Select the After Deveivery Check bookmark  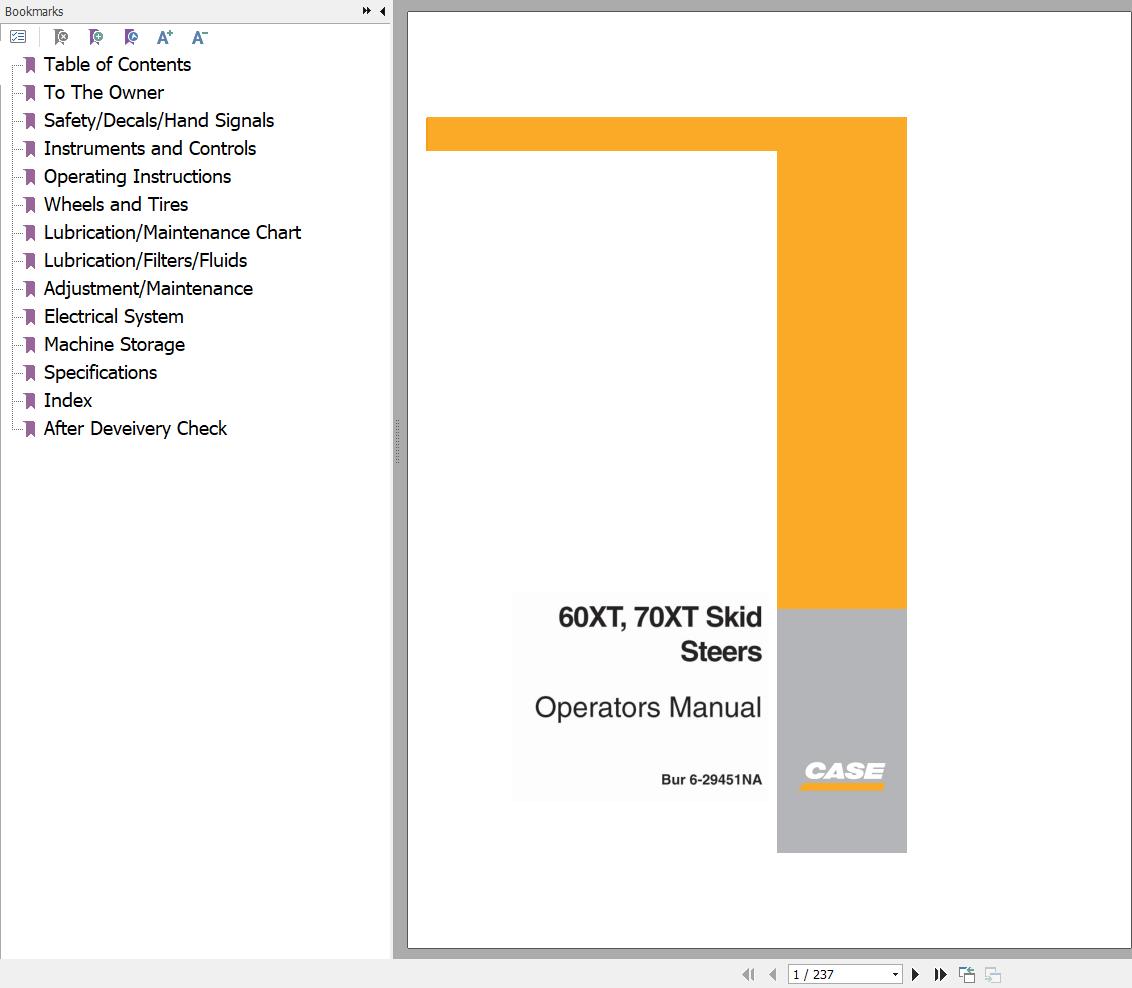[x=135, y=428]
